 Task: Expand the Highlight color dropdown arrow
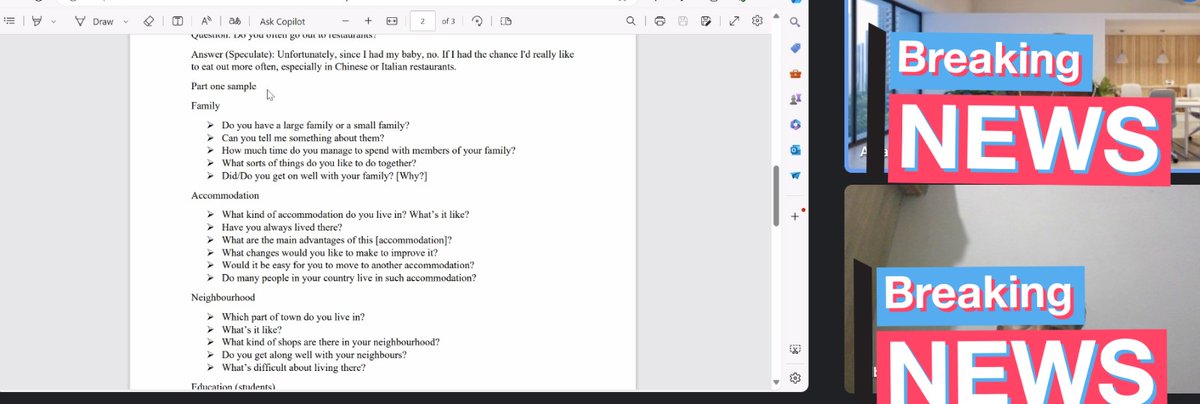(x=56, y=20)
